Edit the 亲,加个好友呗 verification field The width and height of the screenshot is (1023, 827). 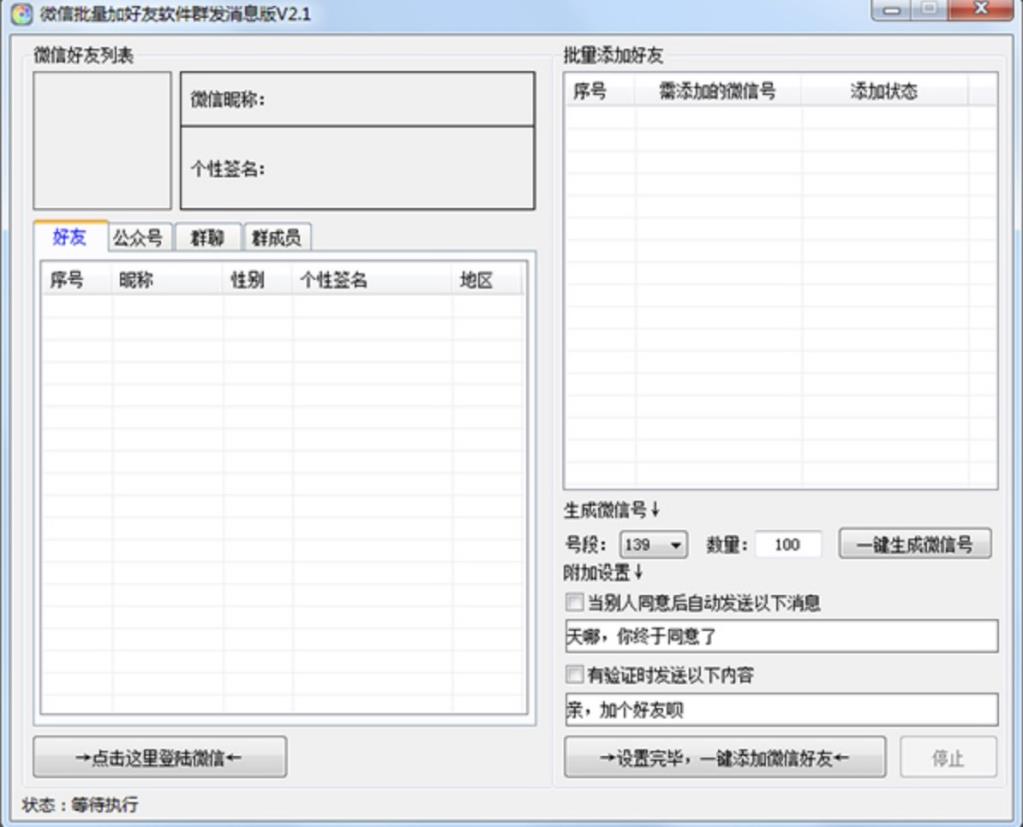pos(782,710)
